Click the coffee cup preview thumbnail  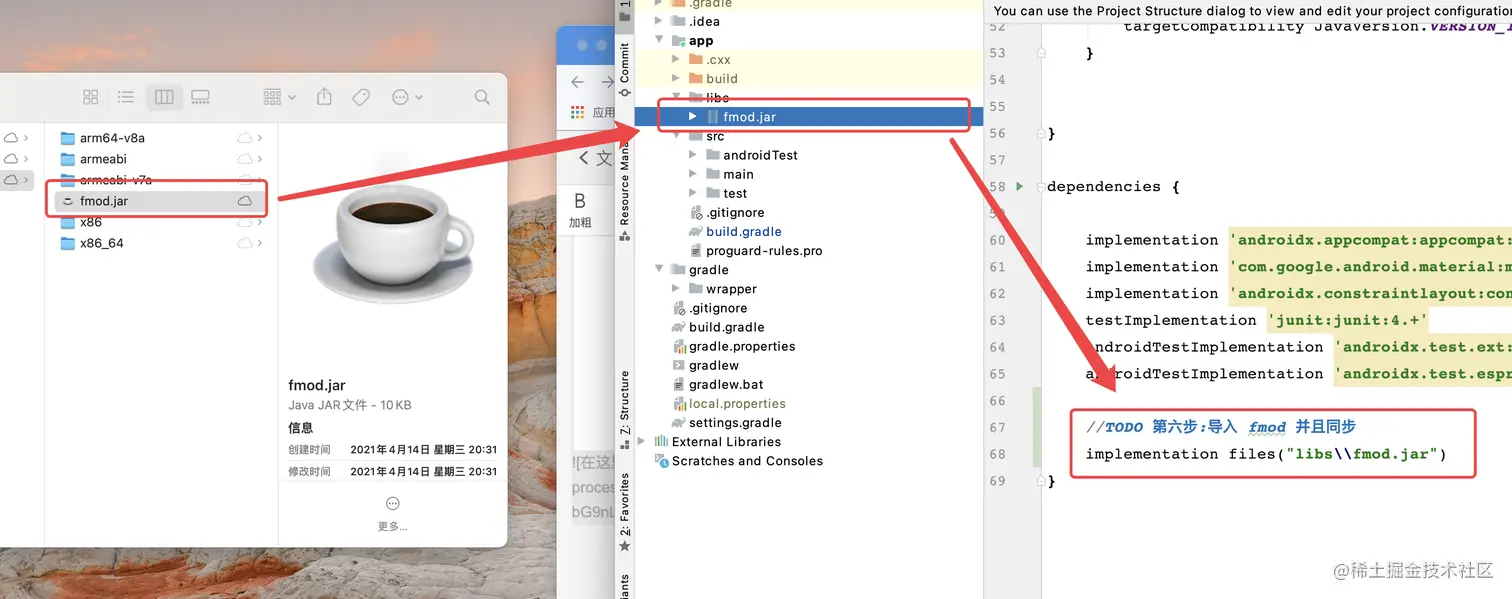(x=392, y=245)
